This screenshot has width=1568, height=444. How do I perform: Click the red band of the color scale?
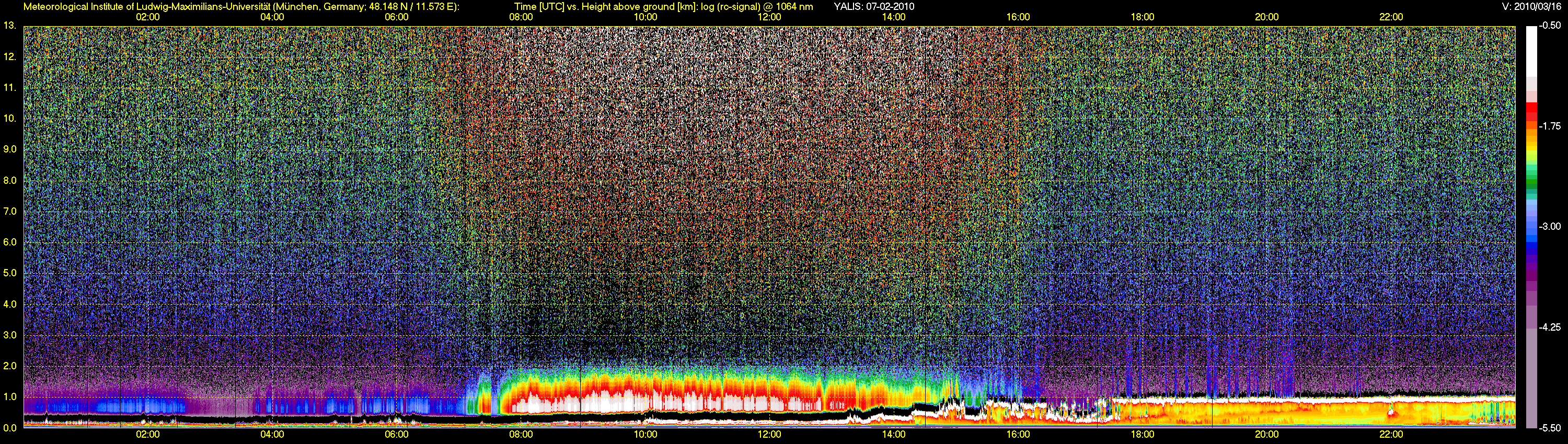point(1531,112)
